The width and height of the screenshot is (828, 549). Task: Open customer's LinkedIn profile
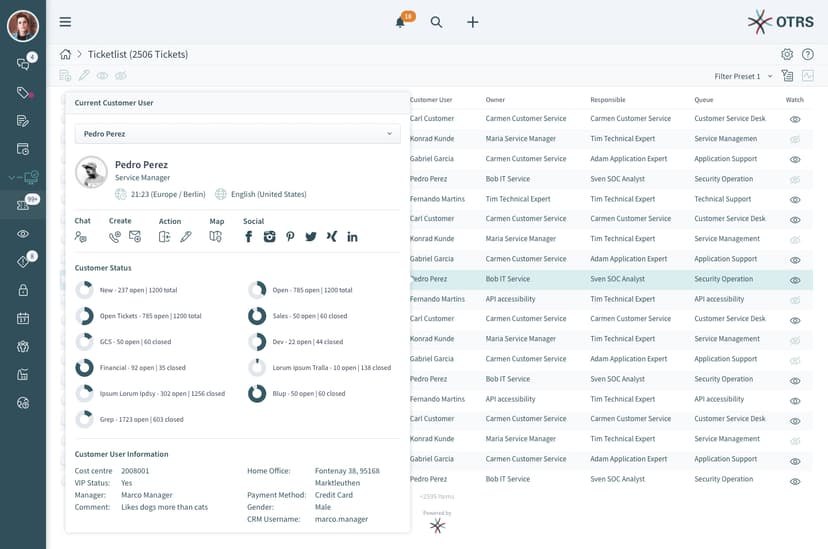[x=352, y=237]
